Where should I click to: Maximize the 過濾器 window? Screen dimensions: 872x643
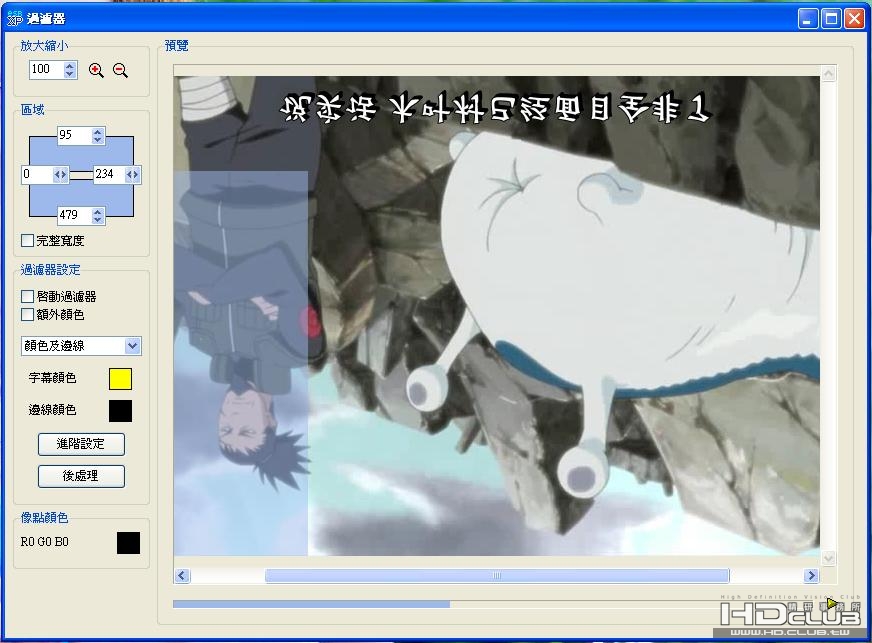(x=831, y=18)
